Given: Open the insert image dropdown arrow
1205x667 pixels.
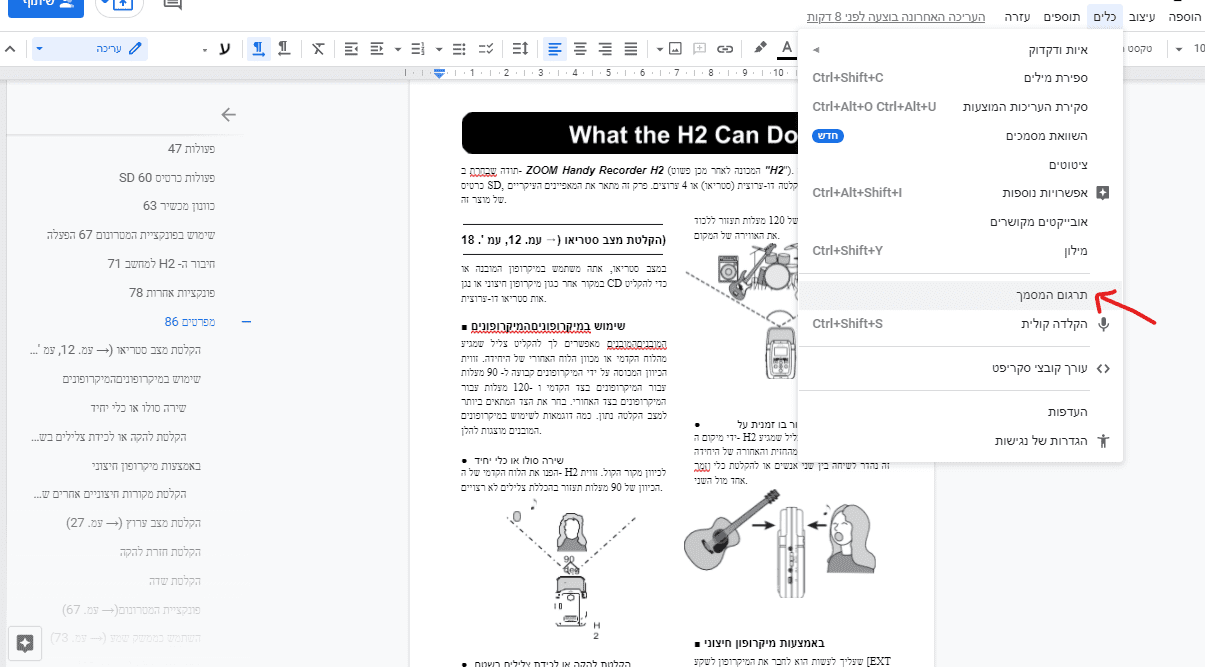Looking at the screenshot, I should click(x=660, y=48).
